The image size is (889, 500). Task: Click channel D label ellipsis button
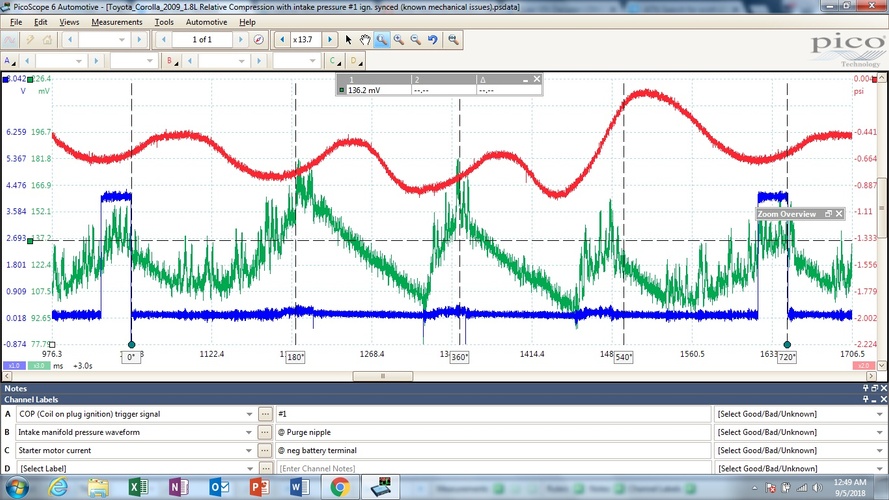pyautogui.click(x=265, y=468)
